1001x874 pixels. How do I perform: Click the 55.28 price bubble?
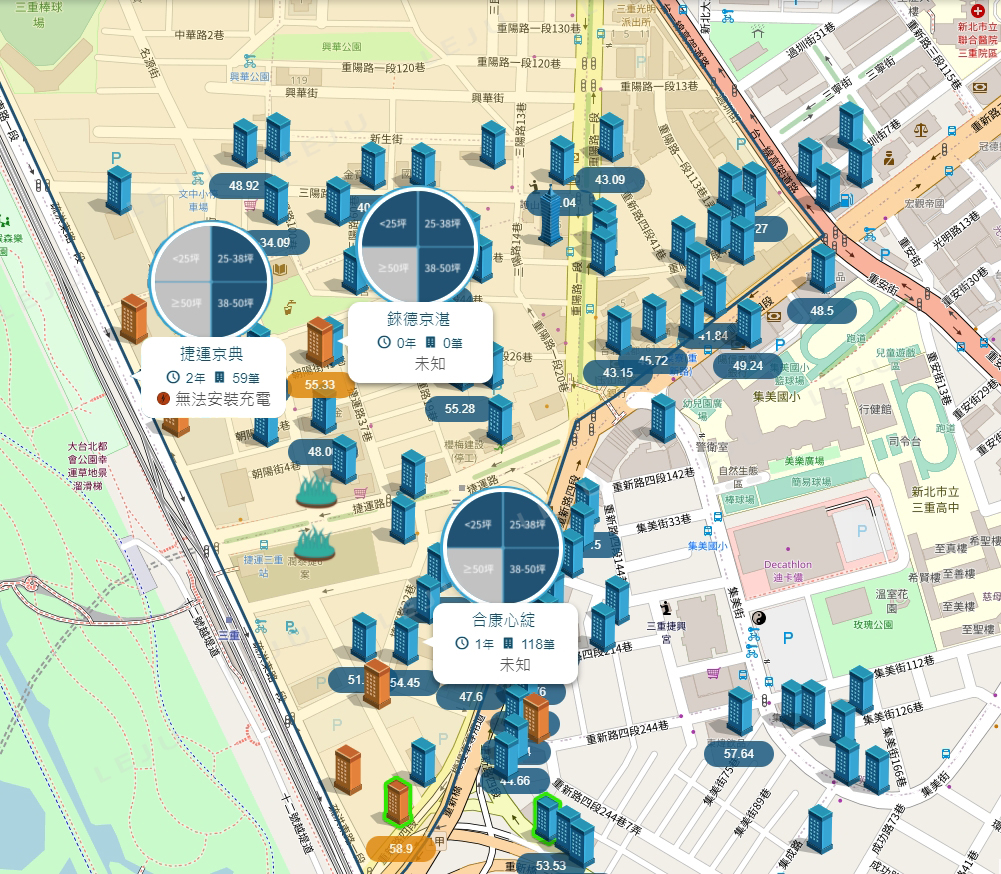[x=460, y=409]
